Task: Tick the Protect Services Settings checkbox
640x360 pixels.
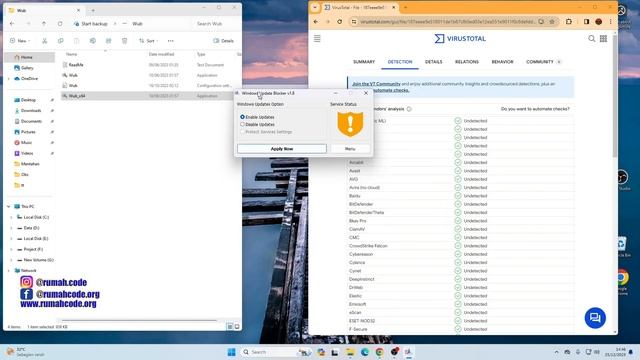Action: (x=242, y=132)
